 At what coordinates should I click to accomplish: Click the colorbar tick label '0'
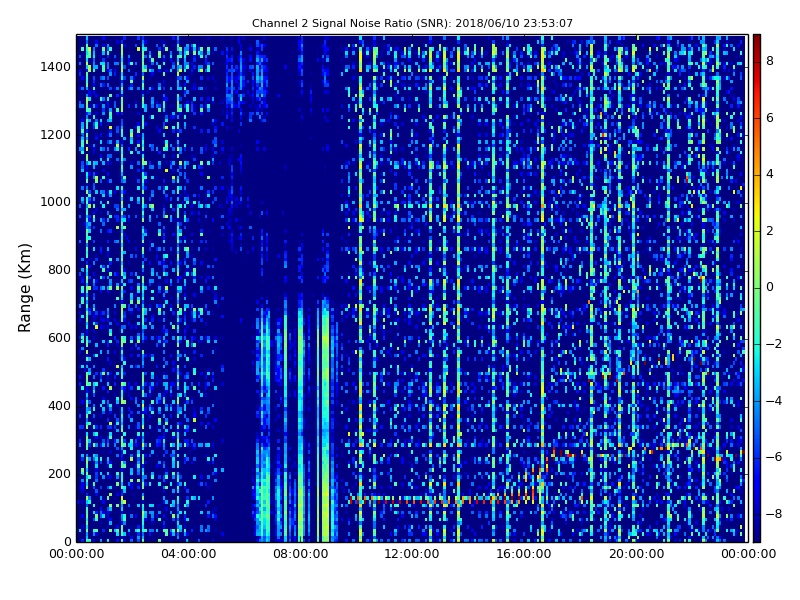[x=770, y=287]
